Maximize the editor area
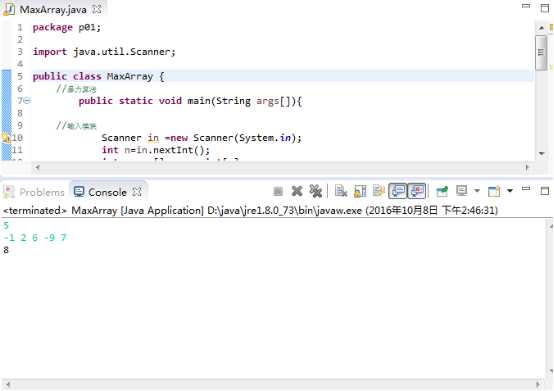The width and height of the screenshot is (554, 391). (545, 8)
